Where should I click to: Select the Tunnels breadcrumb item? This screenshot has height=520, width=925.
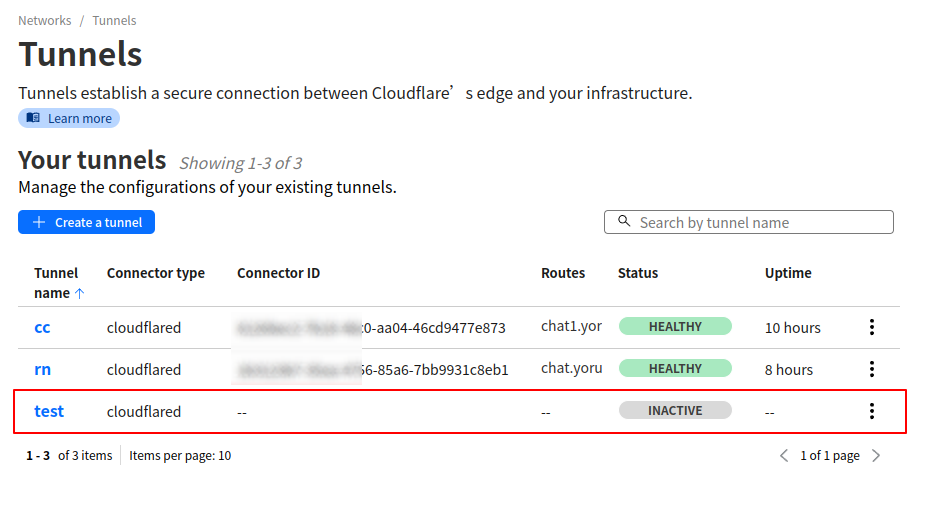tap(114, 20)
